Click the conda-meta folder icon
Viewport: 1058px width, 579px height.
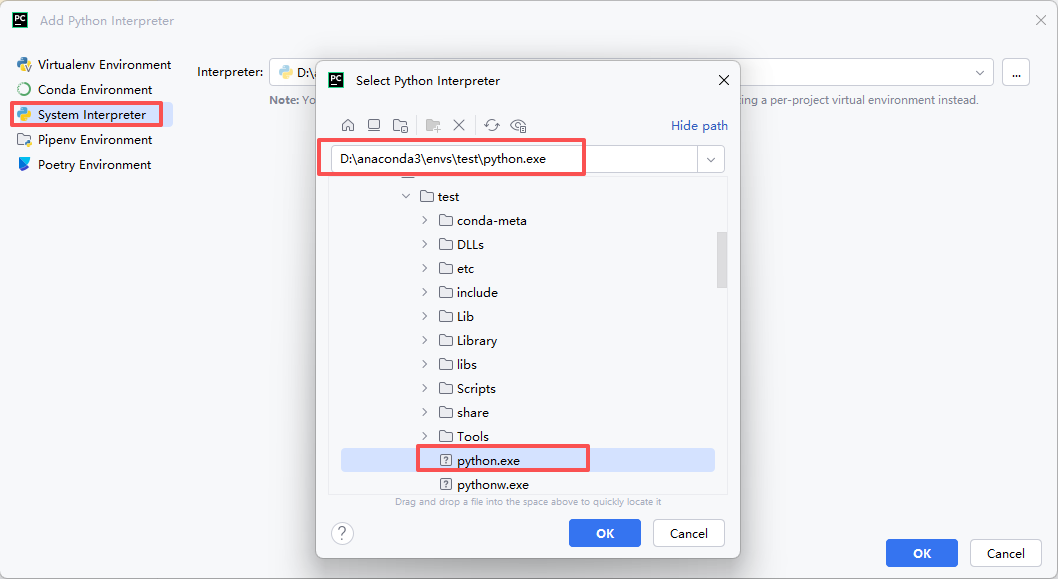(446, 221)
